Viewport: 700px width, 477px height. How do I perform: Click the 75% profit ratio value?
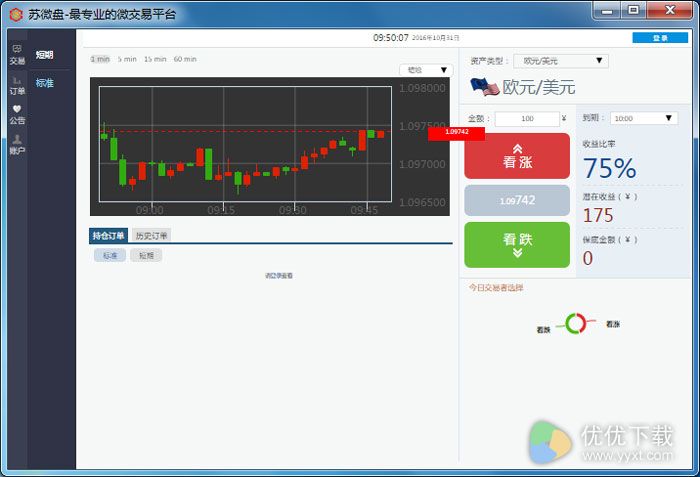609,168
